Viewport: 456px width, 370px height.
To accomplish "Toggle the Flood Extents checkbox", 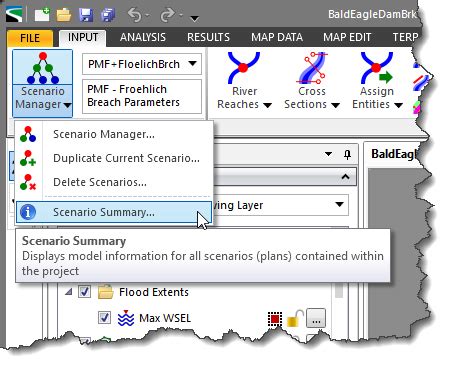I will pos(84,292).
